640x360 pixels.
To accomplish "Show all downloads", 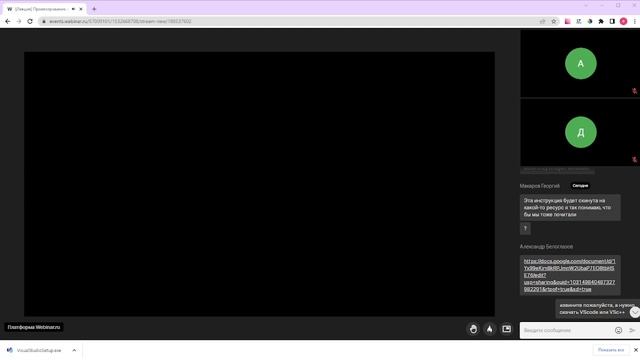I will [x=611, y=350].
